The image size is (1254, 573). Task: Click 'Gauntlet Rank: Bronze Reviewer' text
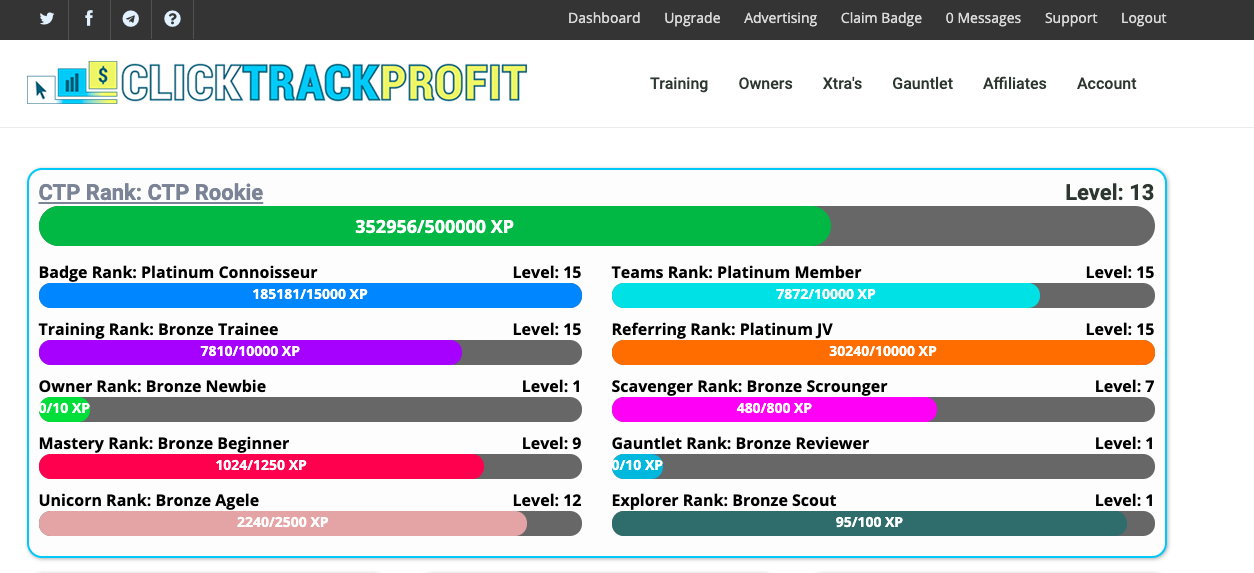pyautogui.click(x=741, y=443)
